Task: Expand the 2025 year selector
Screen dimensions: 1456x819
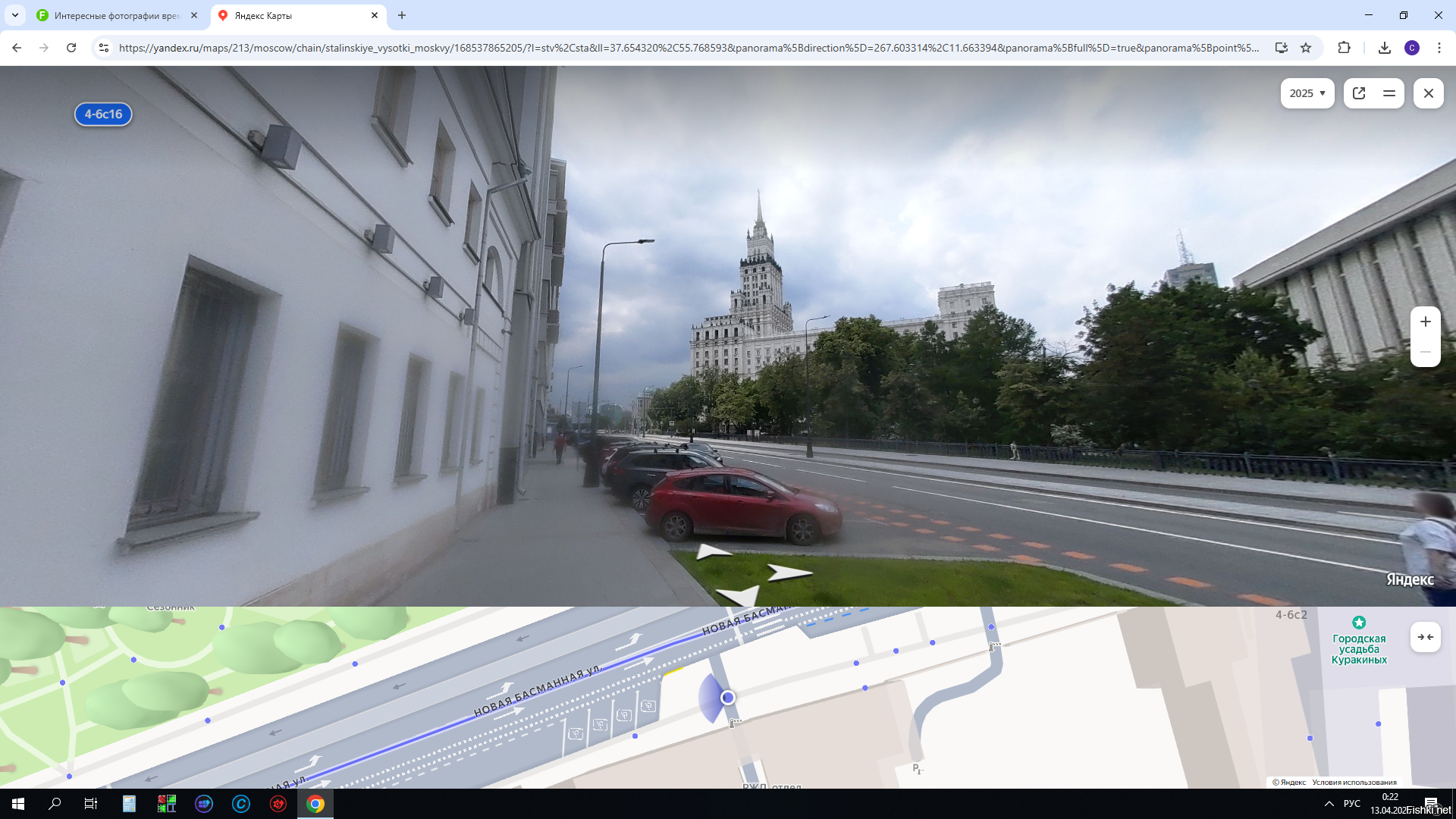Action: coord(1307,93)
